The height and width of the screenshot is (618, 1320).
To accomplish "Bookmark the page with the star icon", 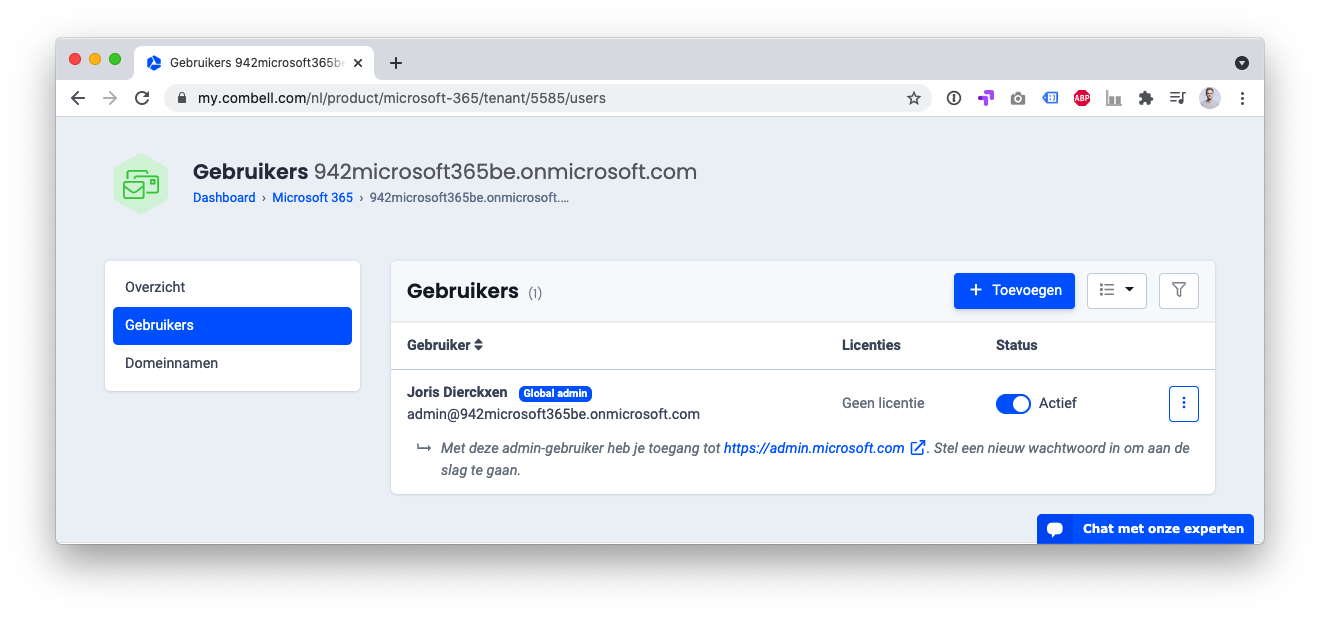I will (x=913, y=98).
